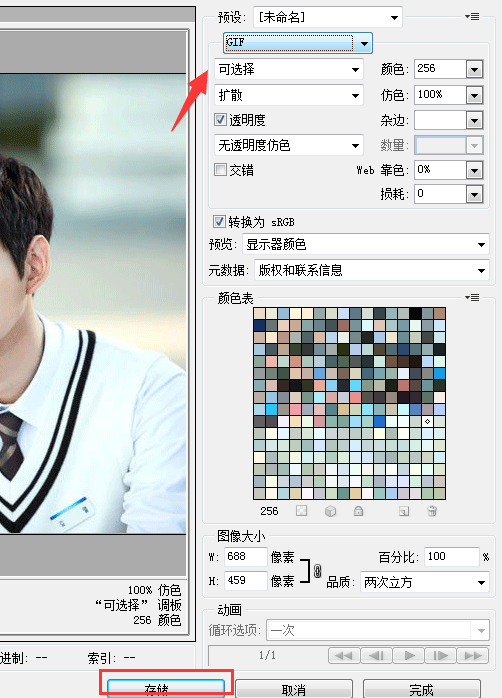502x698 pixels.
Task: Toggle the 转换为 sRGB checkbox
Action: pyautogui.click(x=219, y=221)
